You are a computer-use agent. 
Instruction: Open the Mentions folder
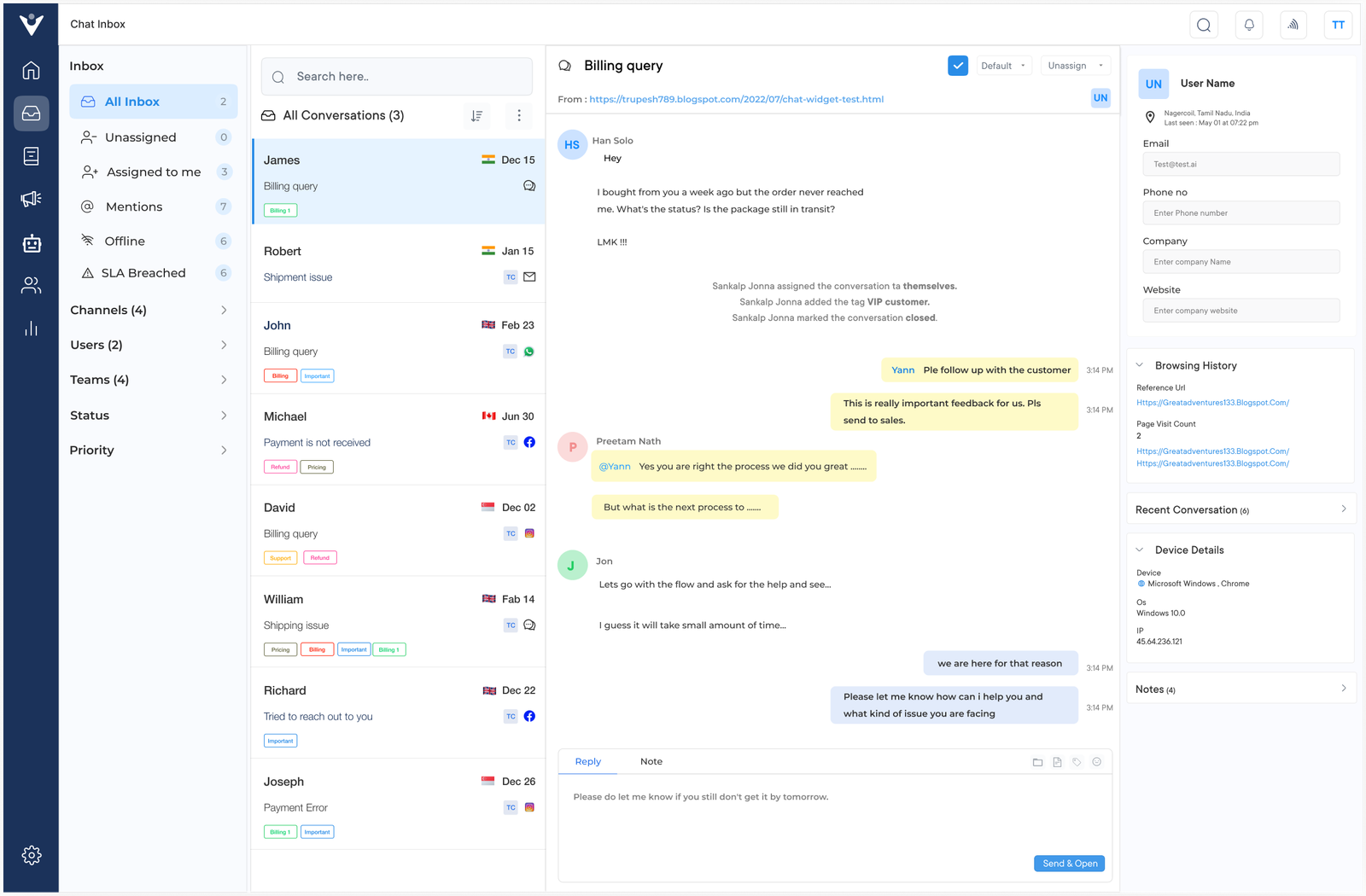154,207
